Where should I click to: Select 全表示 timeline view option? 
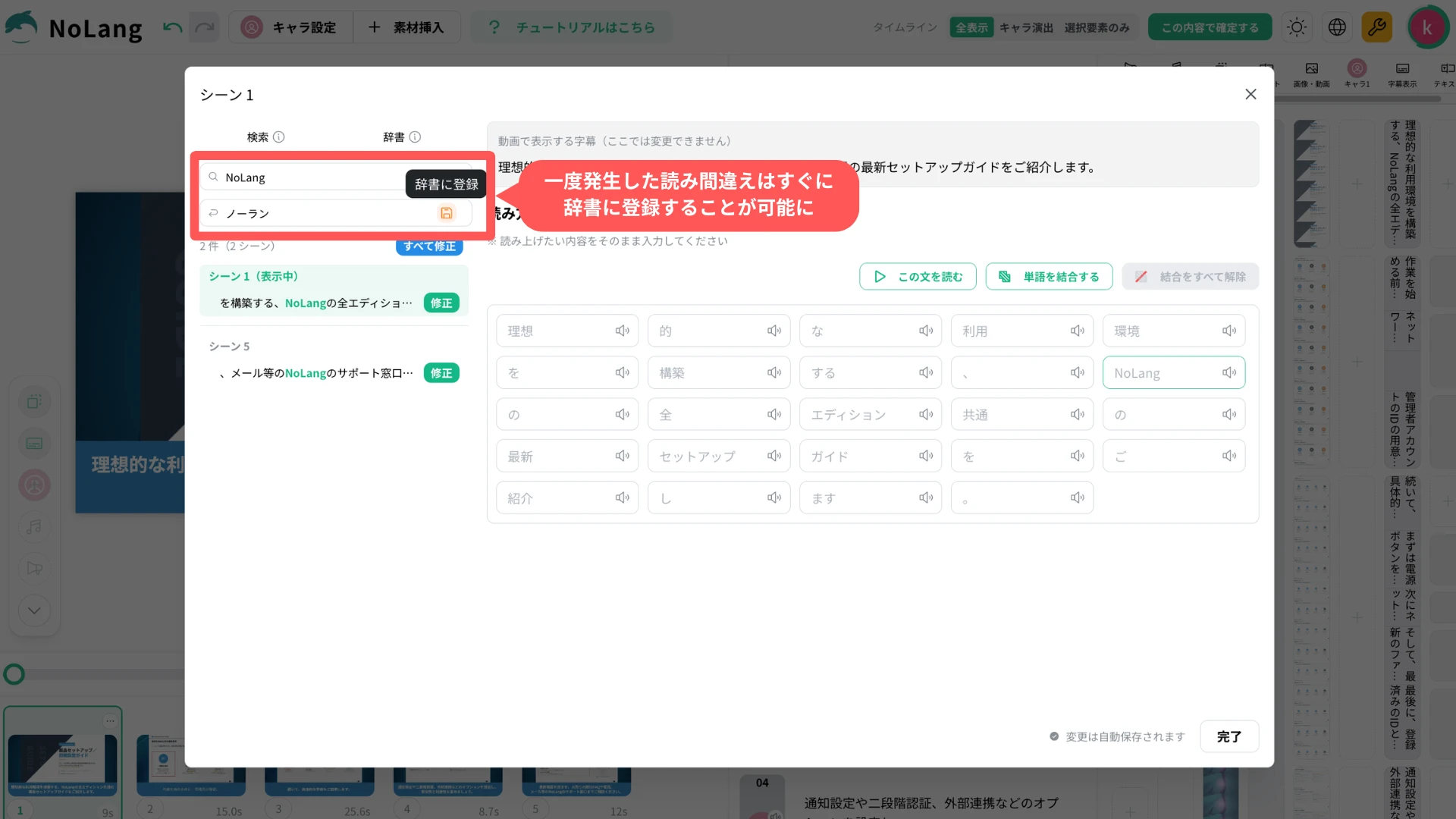coord(971,27)
